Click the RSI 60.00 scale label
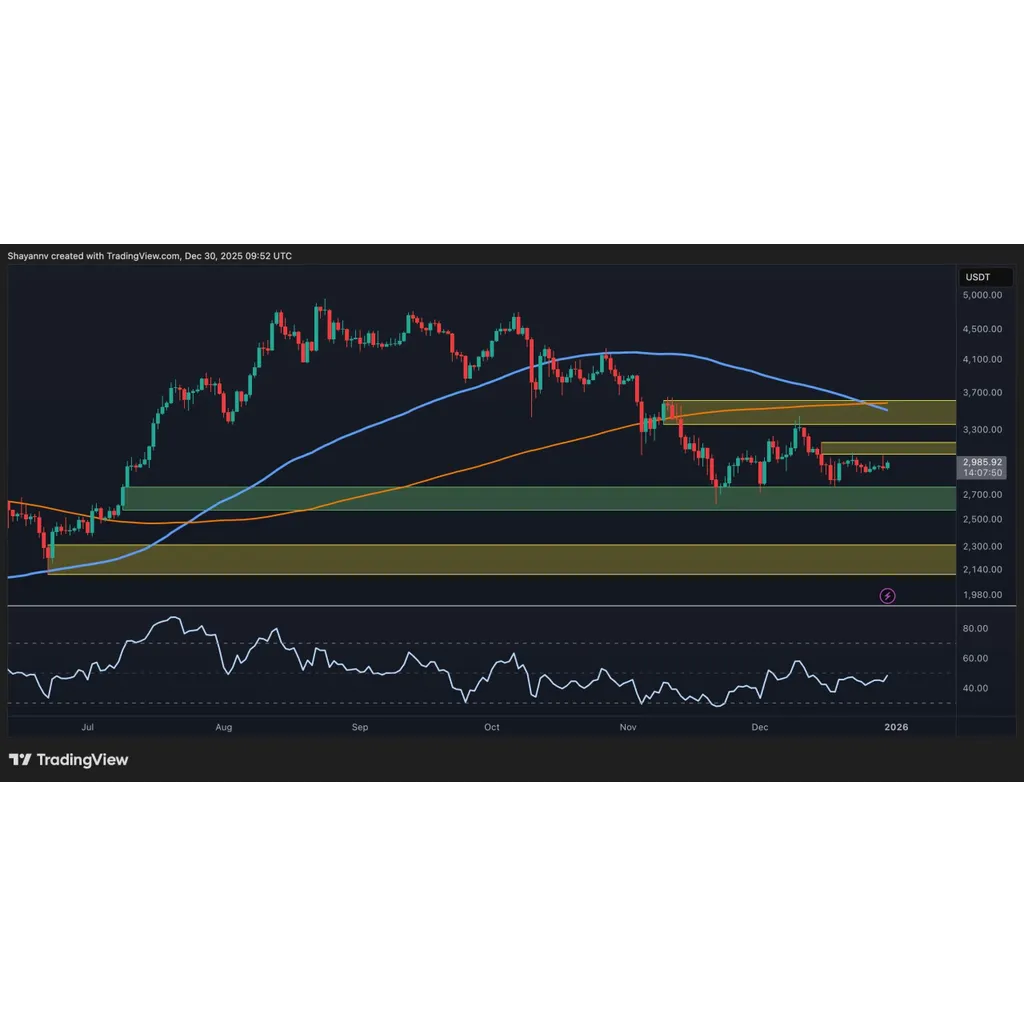The width and height of the screenshot is (1024, 1024). point(975,658)
